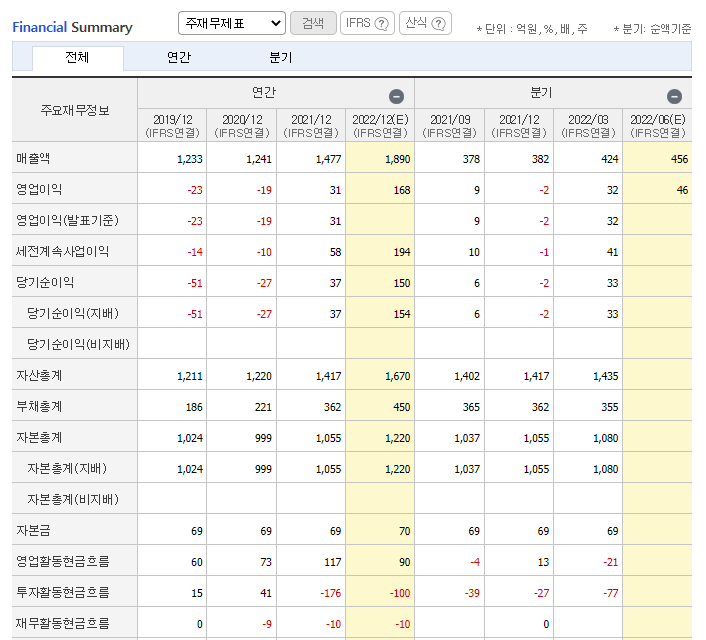Image resolution: width=706 pixels, height=640 pixels.
Task: Click the 2022/12(E) annual column header
Action: 380,125
